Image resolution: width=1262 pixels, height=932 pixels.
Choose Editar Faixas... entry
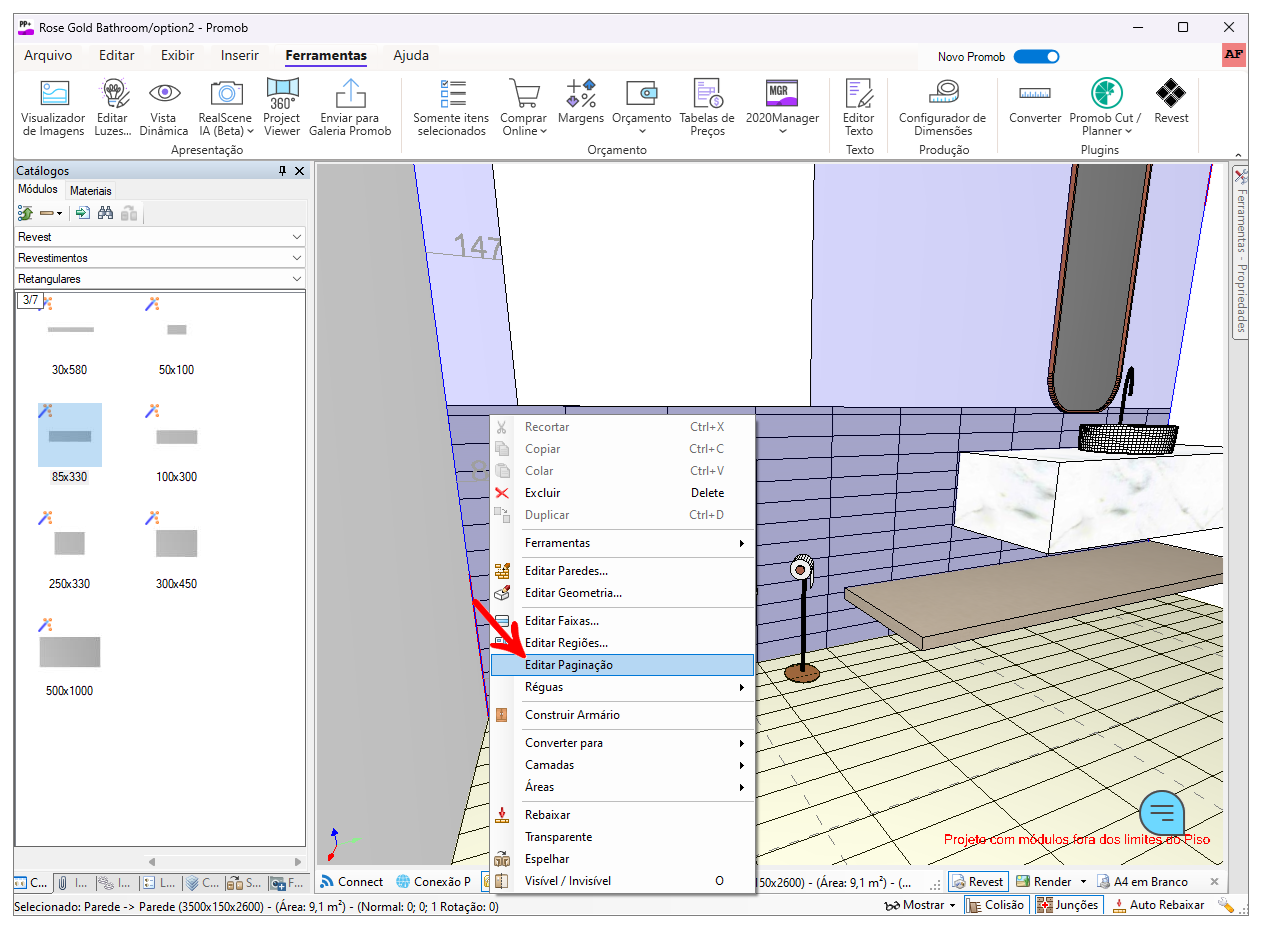[x=621, y=621]
